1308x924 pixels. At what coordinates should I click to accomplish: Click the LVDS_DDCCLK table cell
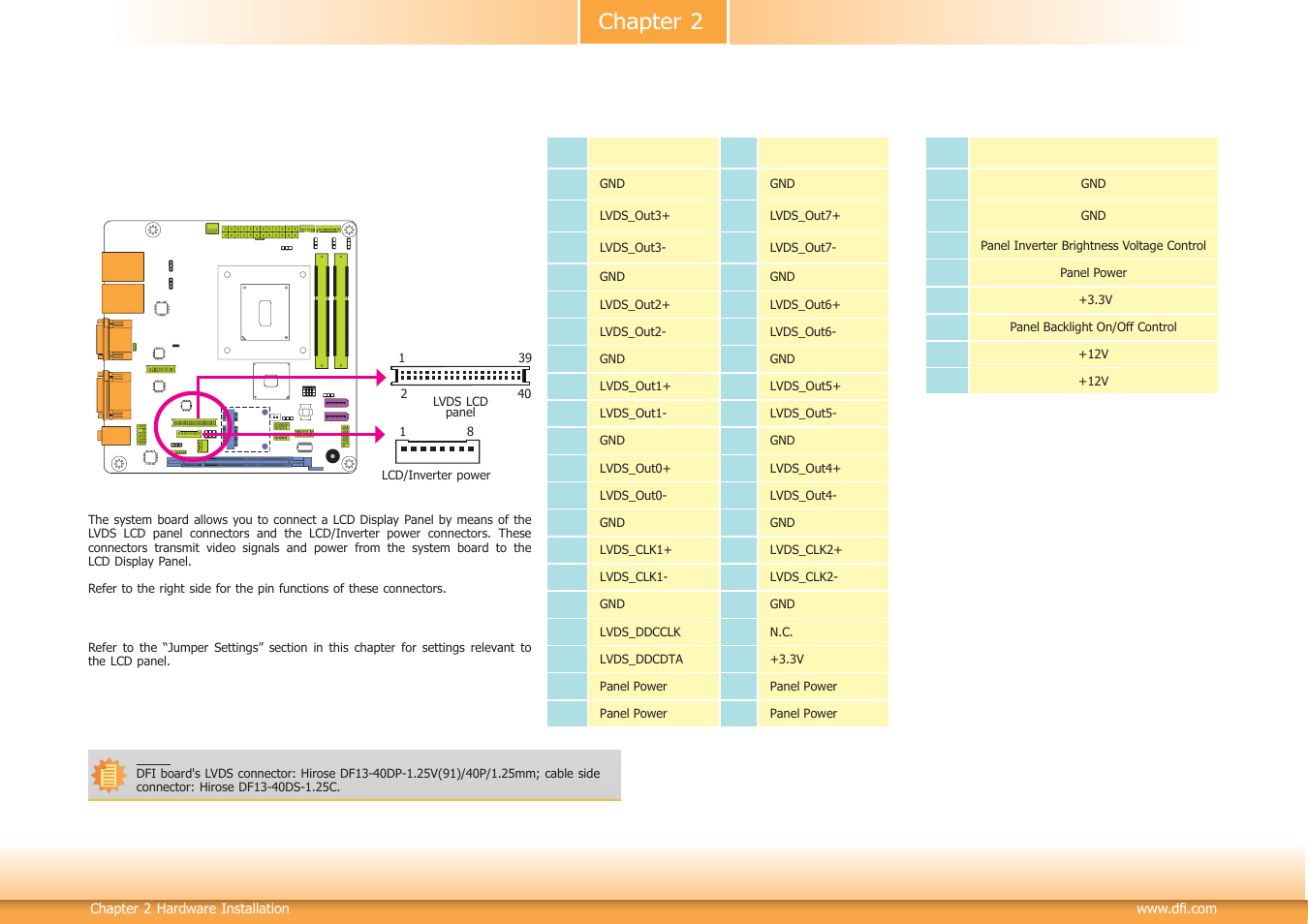pyautogui.click(x=653, y=632)
